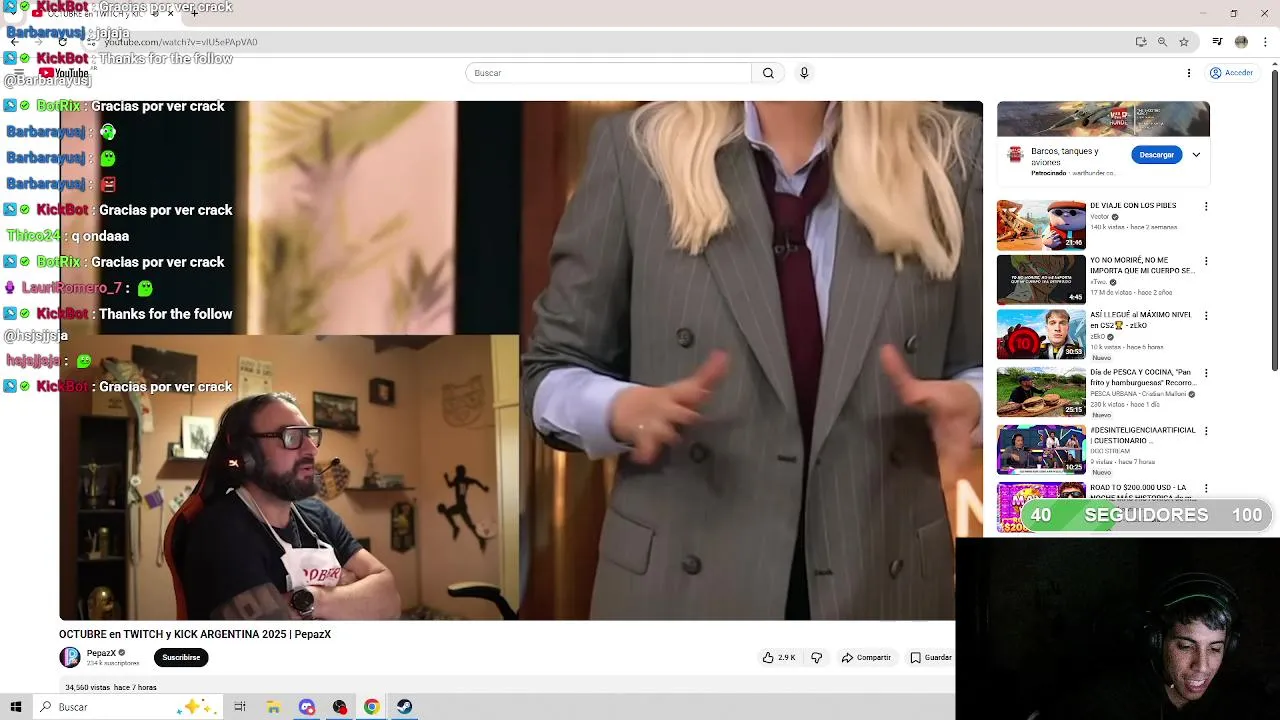Click the ROAD TO $200.000 USD video title
1280x720 pixels.
(x=1142, y=491)
